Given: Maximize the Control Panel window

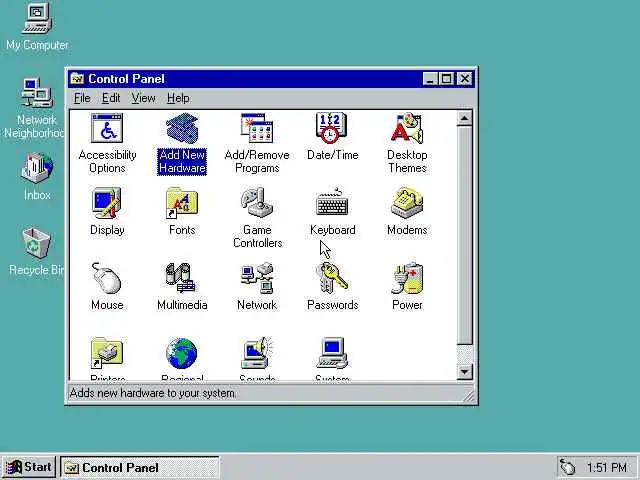Looking at the screenshot, I should pyautogui.click(x=447, y=78).
